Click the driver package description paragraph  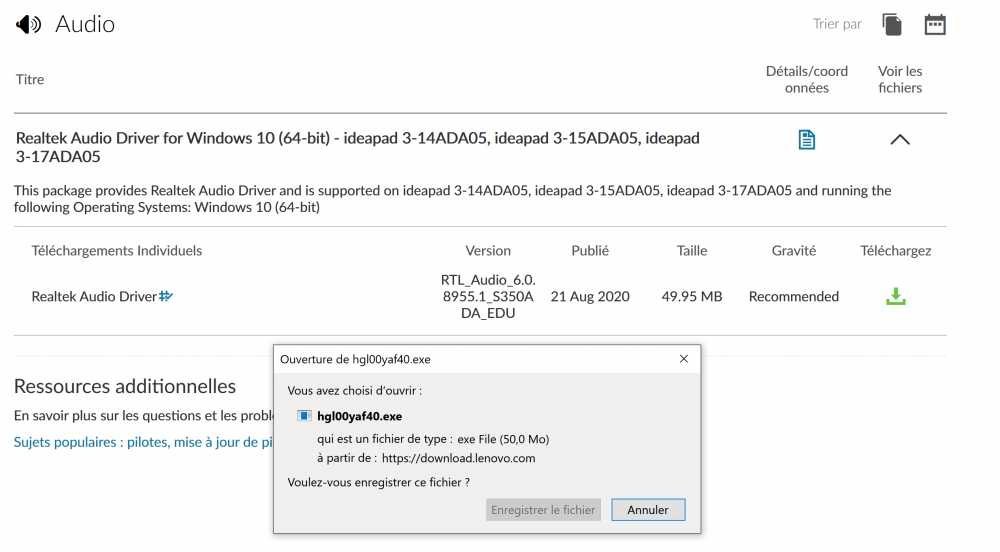pyautogui.click(x=453, y=199)
